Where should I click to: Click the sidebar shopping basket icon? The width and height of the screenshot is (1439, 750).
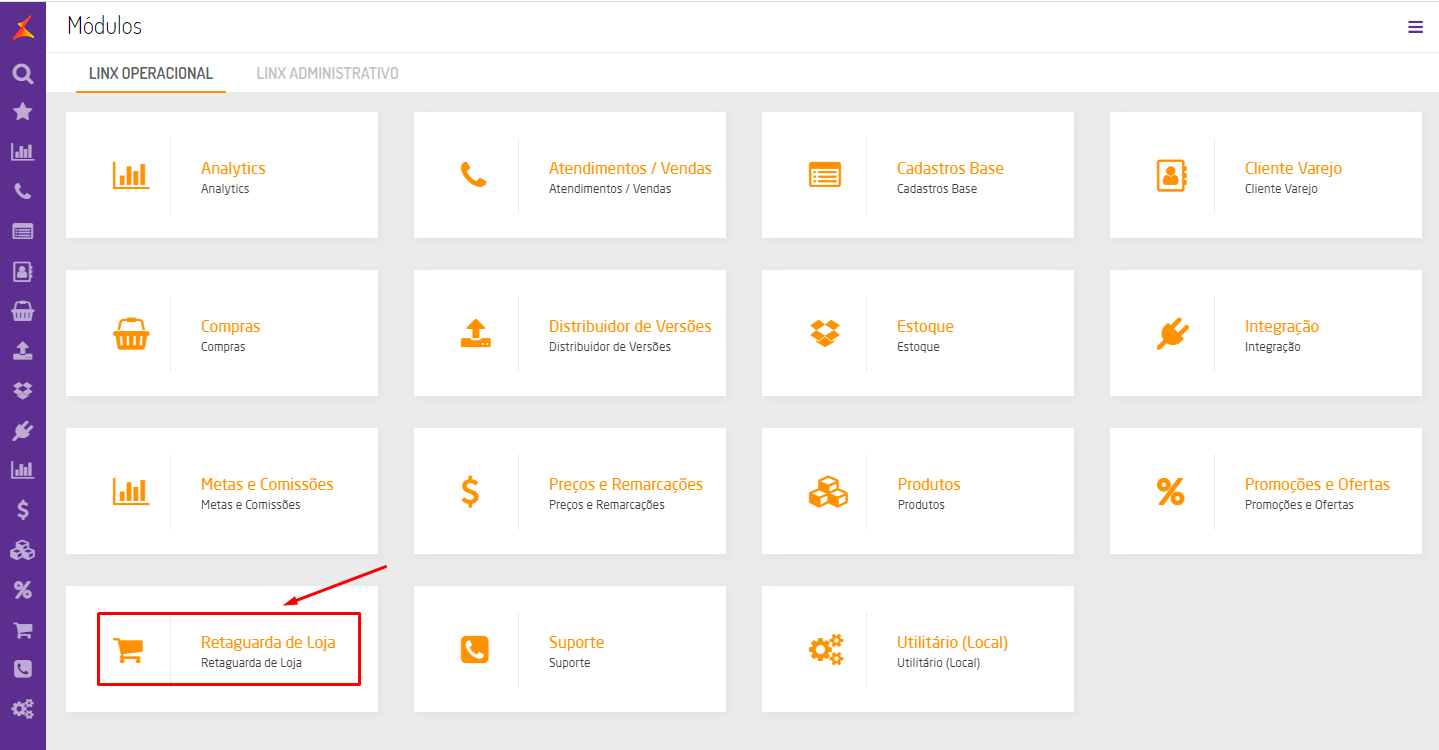pos(22,311)
